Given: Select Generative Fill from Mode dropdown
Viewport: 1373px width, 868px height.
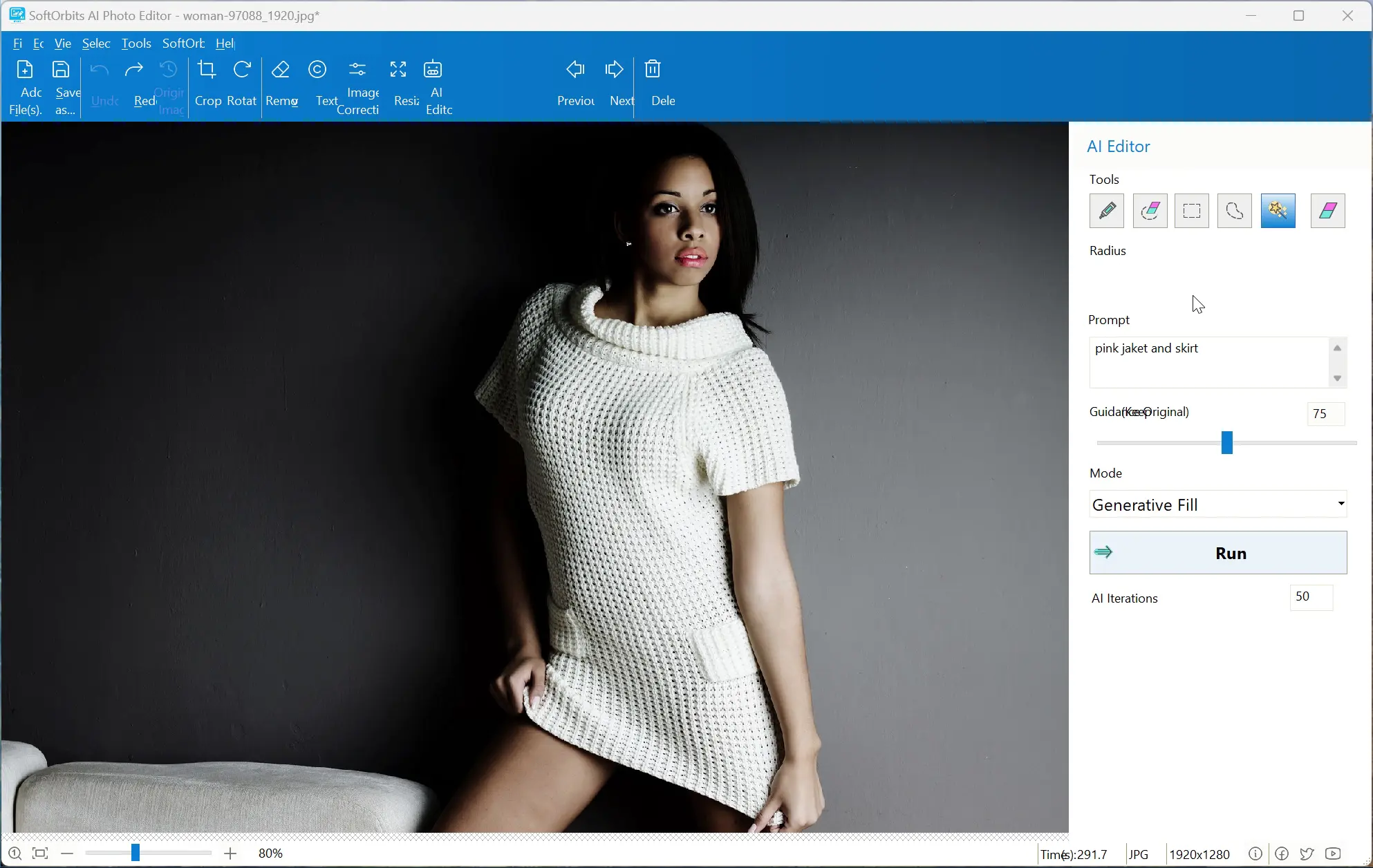Looking at the screenshot, I should point(1217,504).
